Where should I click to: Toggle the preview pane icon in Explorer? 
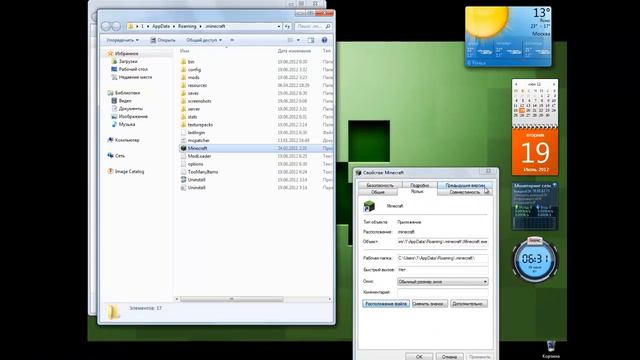point(311,40)
